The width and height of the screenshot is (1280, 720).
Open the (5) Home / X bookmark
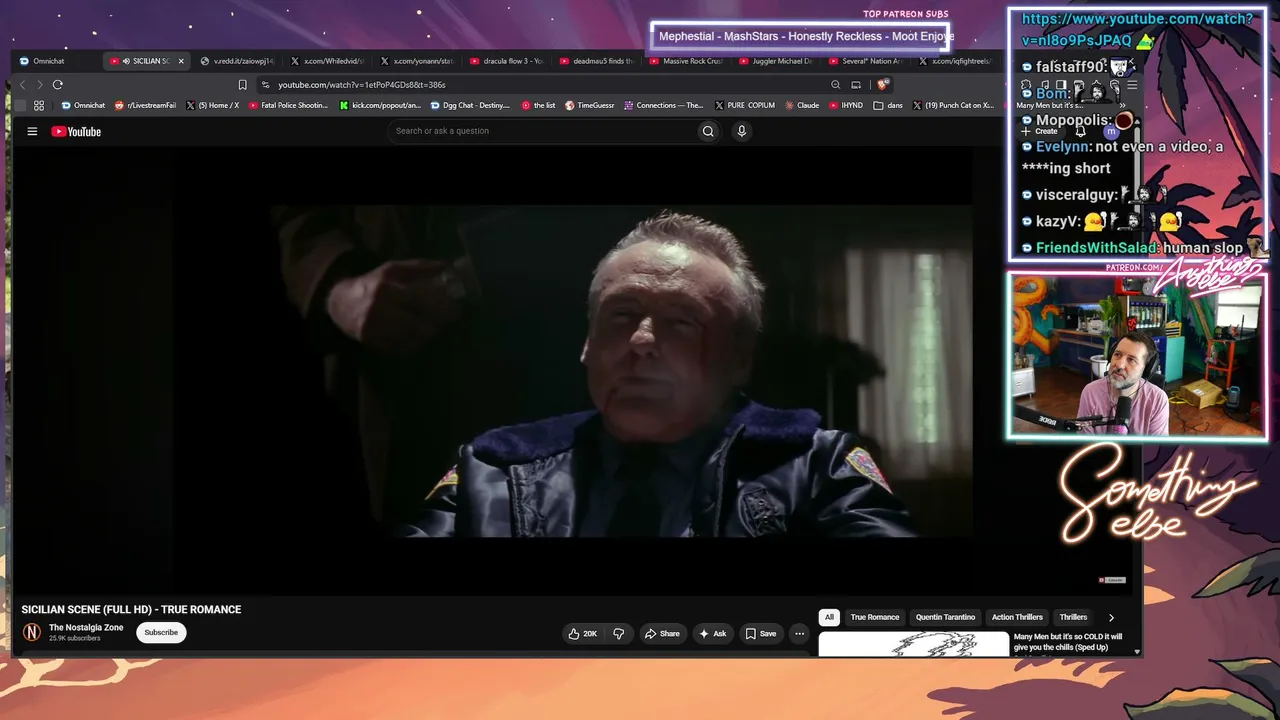click(213, 105)
